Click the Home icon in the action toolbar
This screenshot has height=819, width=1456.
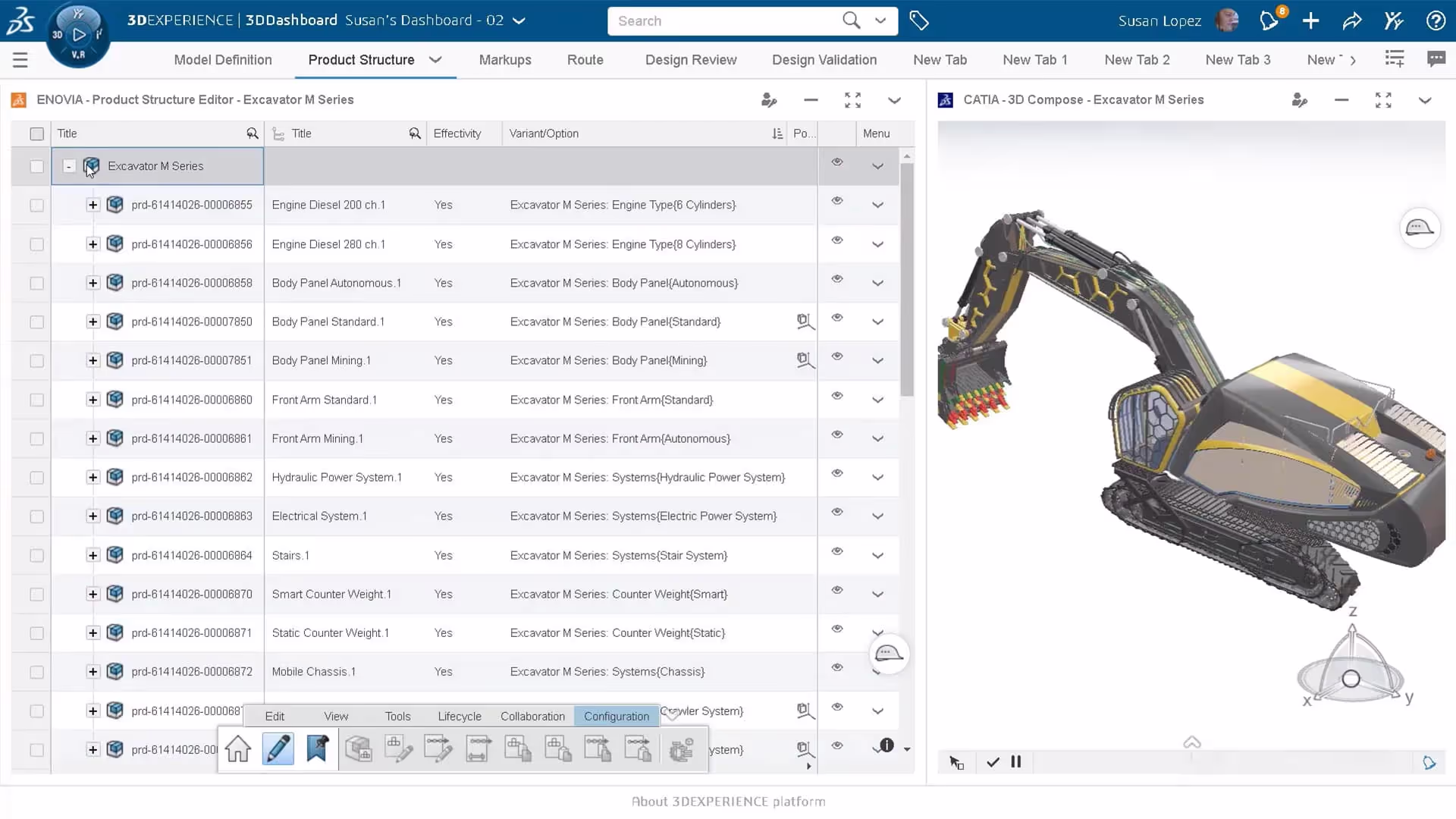coord(238,749)
